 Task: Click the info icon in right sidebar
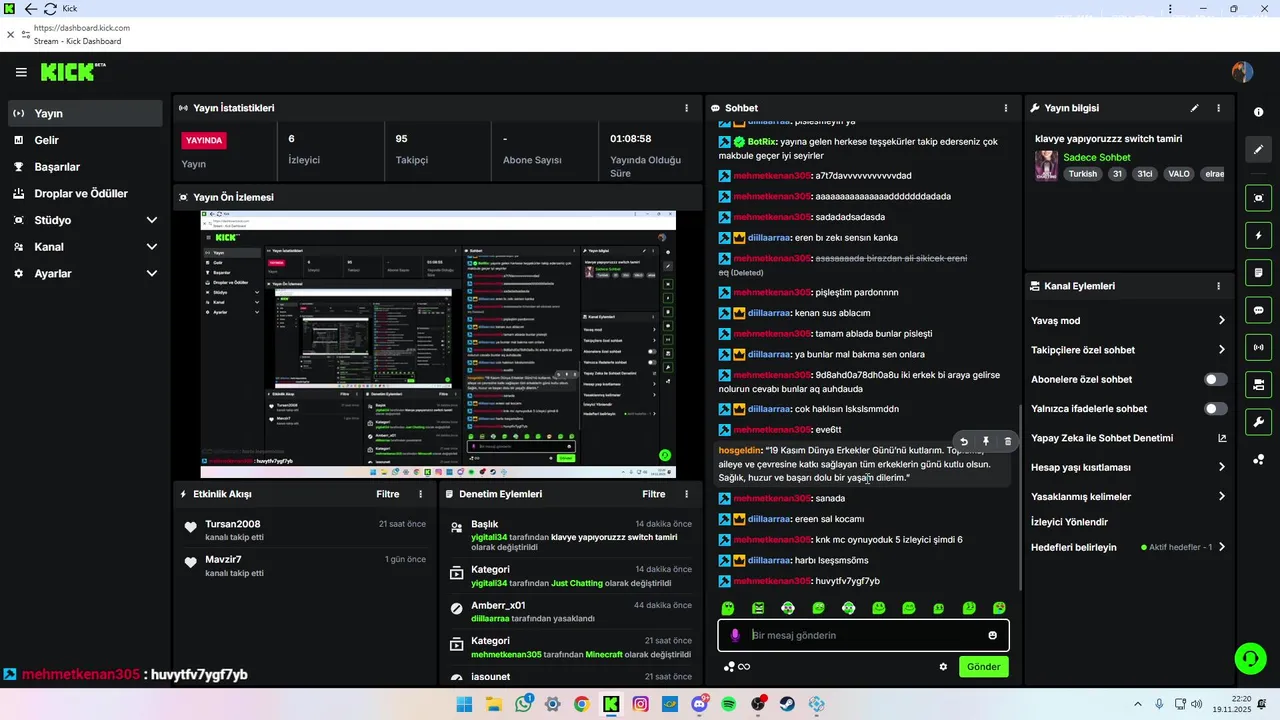pyautogui.click(x=1258, y=112)
